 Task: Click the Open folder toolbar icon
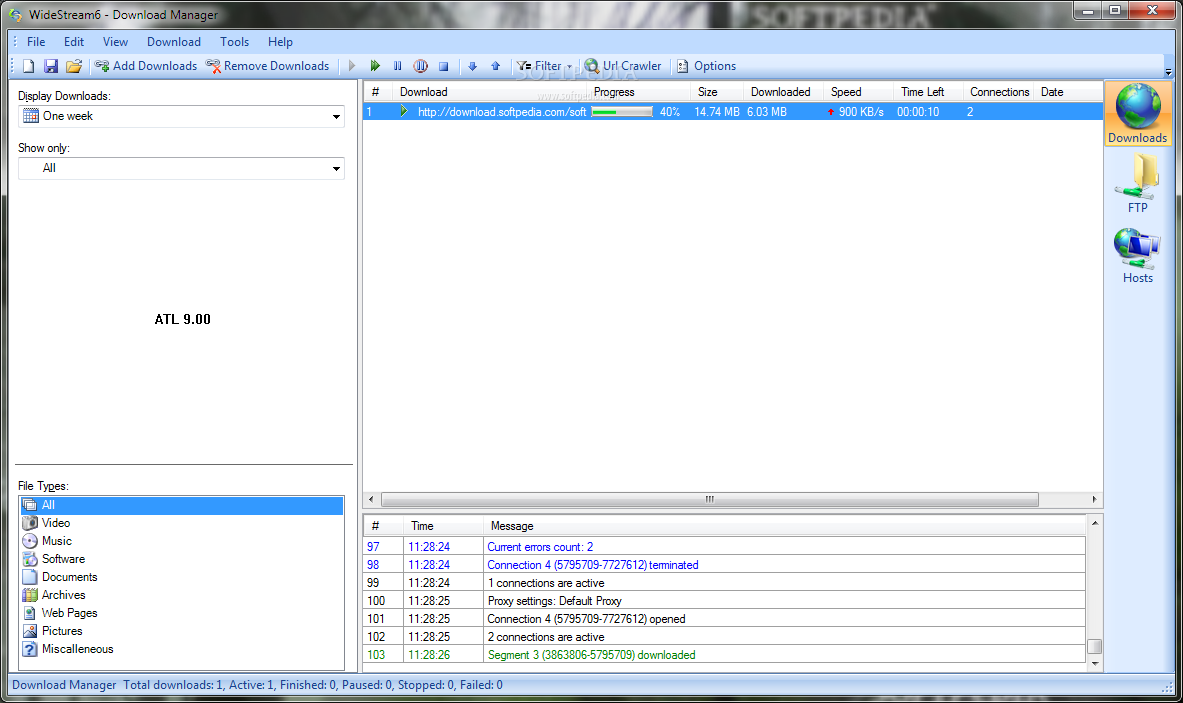tap(74, 66)
